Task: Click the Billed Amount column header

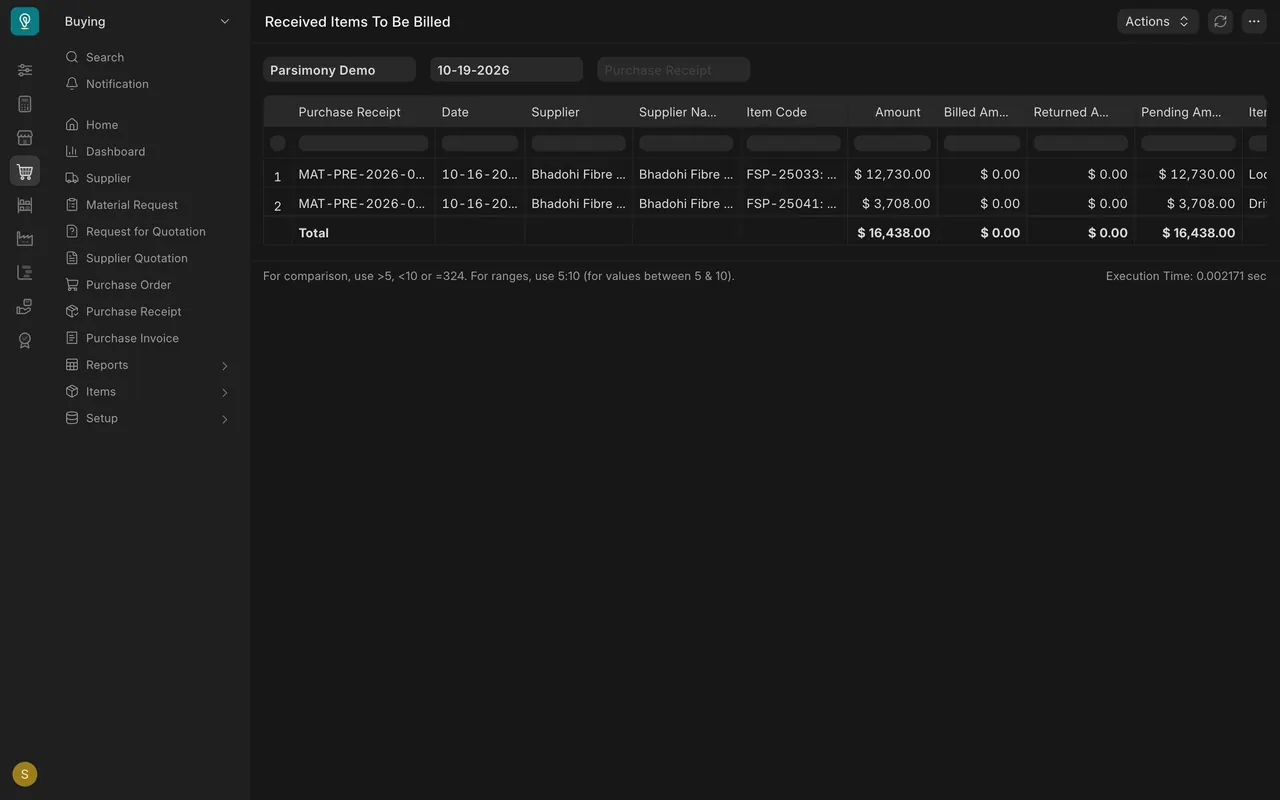Action: [982, 112]
